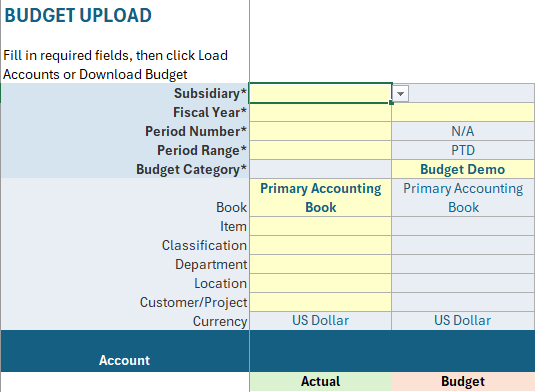The image size is (537, 392).
Task: Select the empty Subsidiary input cell
Action: click(321, 93)
